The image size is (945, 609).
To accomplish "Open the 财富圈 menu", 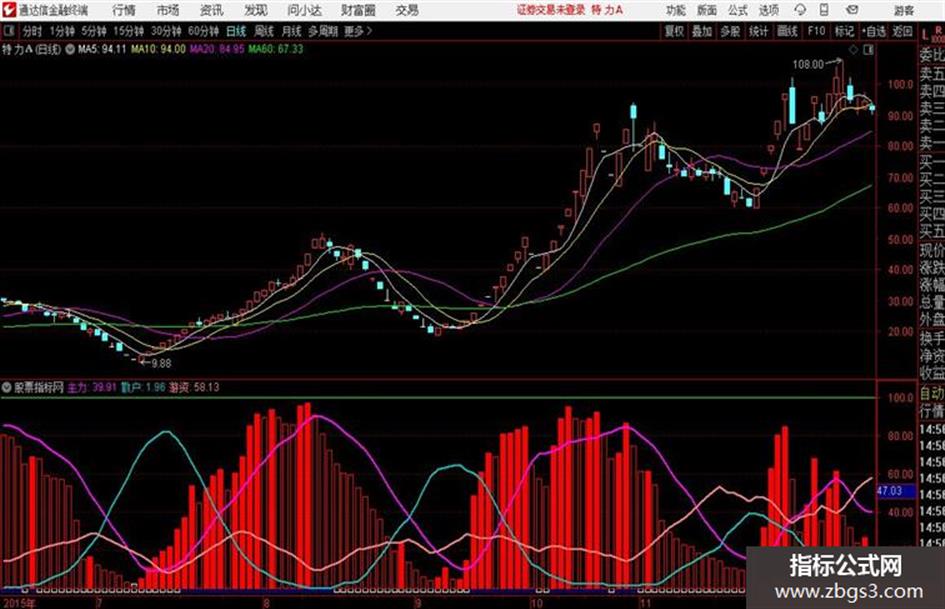I will click(358, 10).
